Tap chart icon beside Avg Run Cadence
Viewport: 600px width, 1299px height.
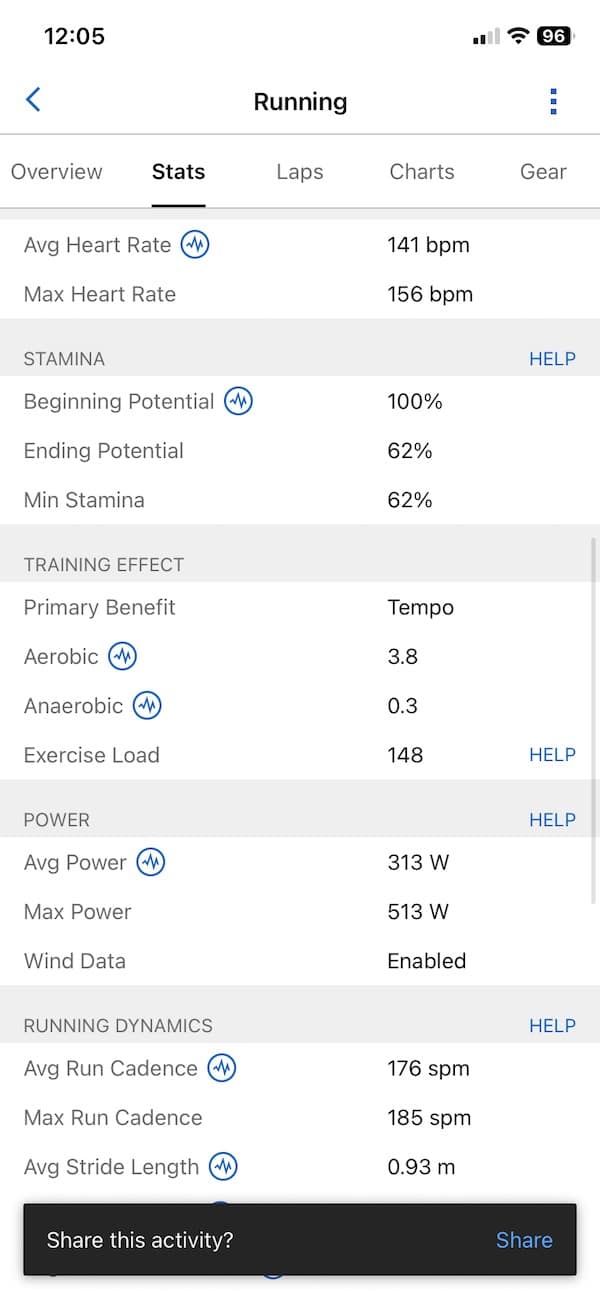click(x=222, y=1069)
